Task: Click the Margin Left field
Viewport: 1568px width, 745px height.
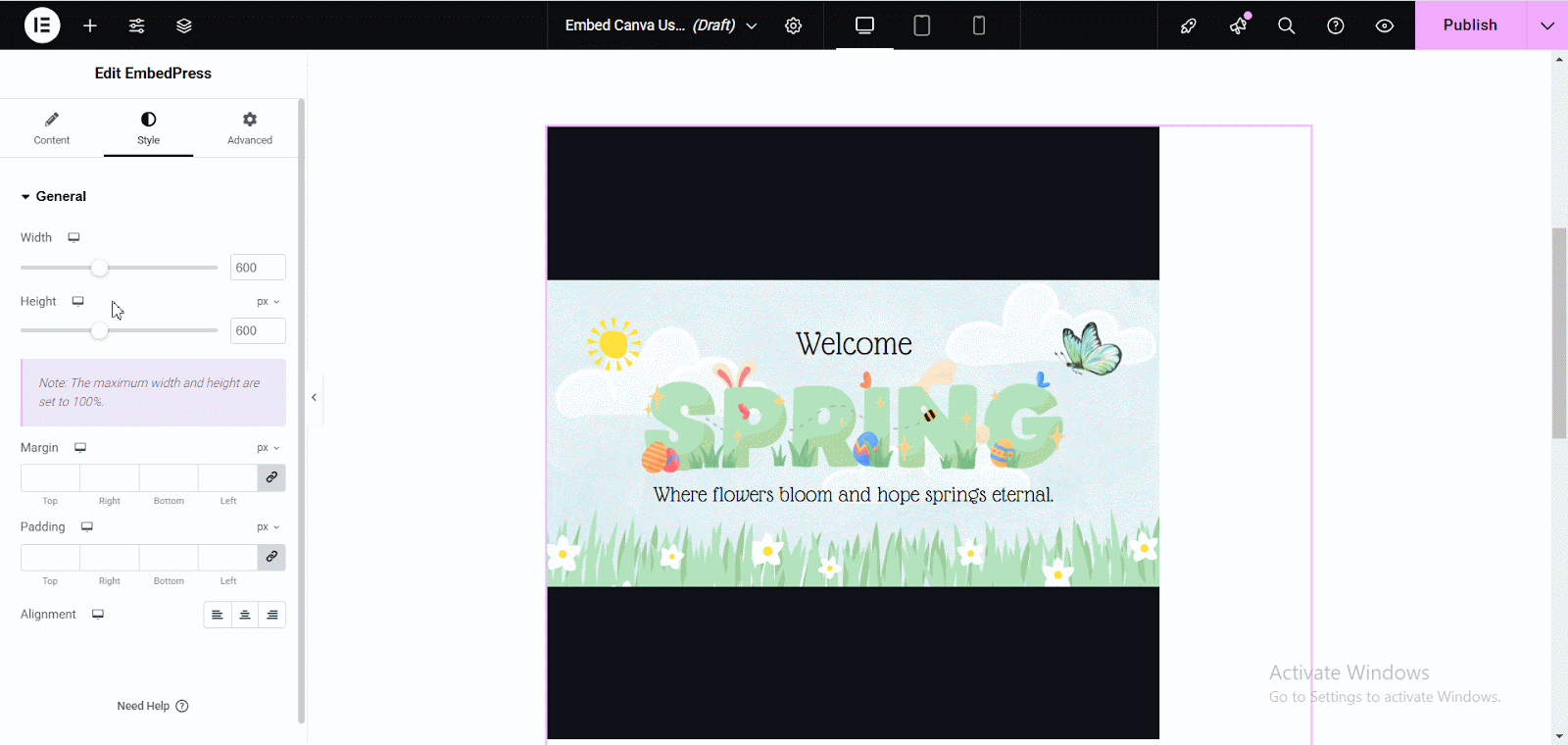Action: point(228,477)
